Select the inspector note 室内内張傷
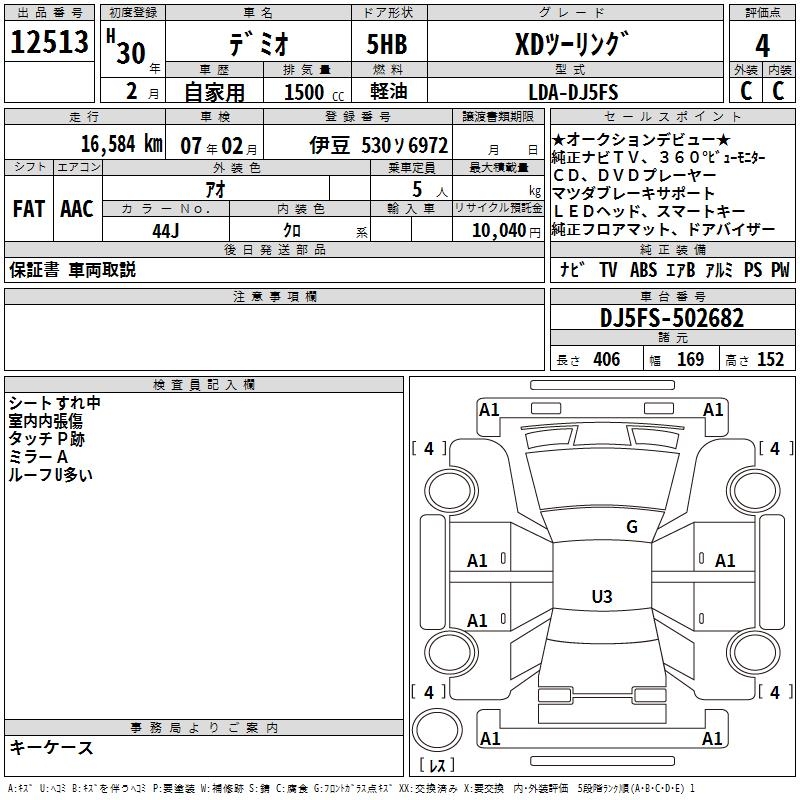The height and width of the screenshot is (800, 800). (x=45, y=421)
